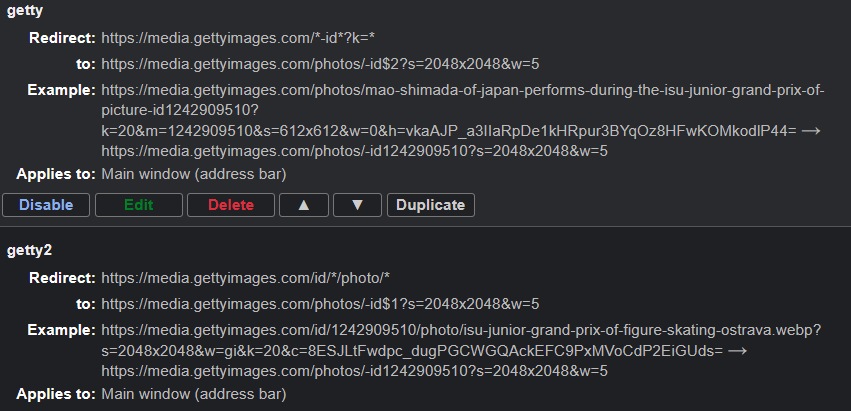Click the "Redirect:" label in getty rule
The image size is (851, 411).
[63, 38]
